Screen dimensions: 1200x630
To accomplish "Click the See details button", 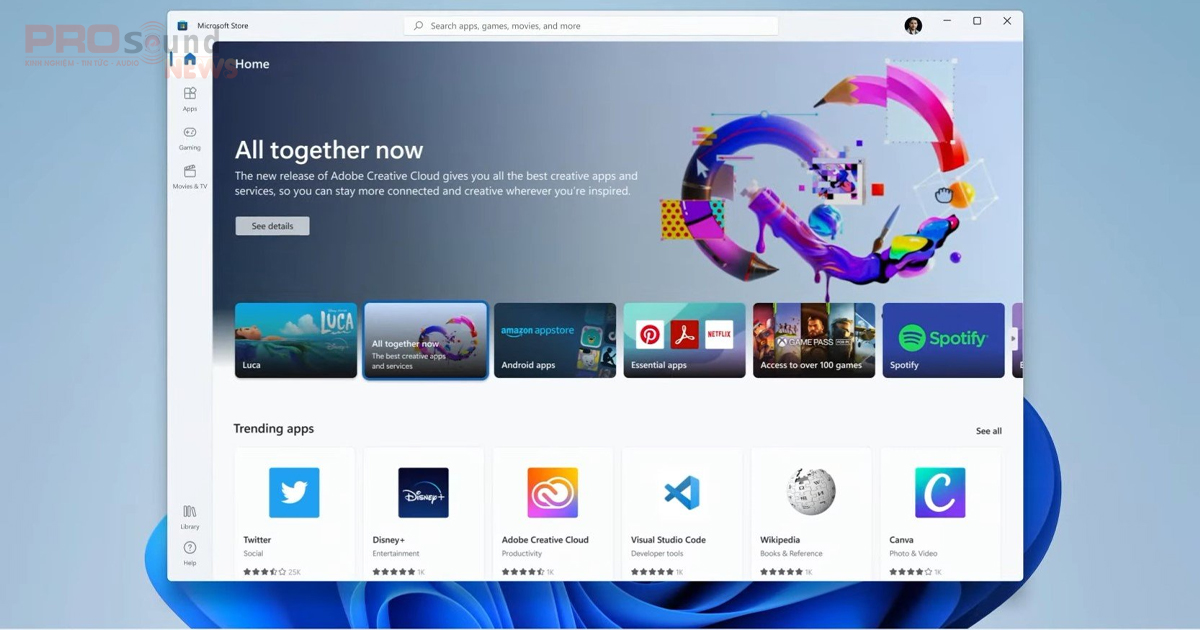I will (272, 226).
